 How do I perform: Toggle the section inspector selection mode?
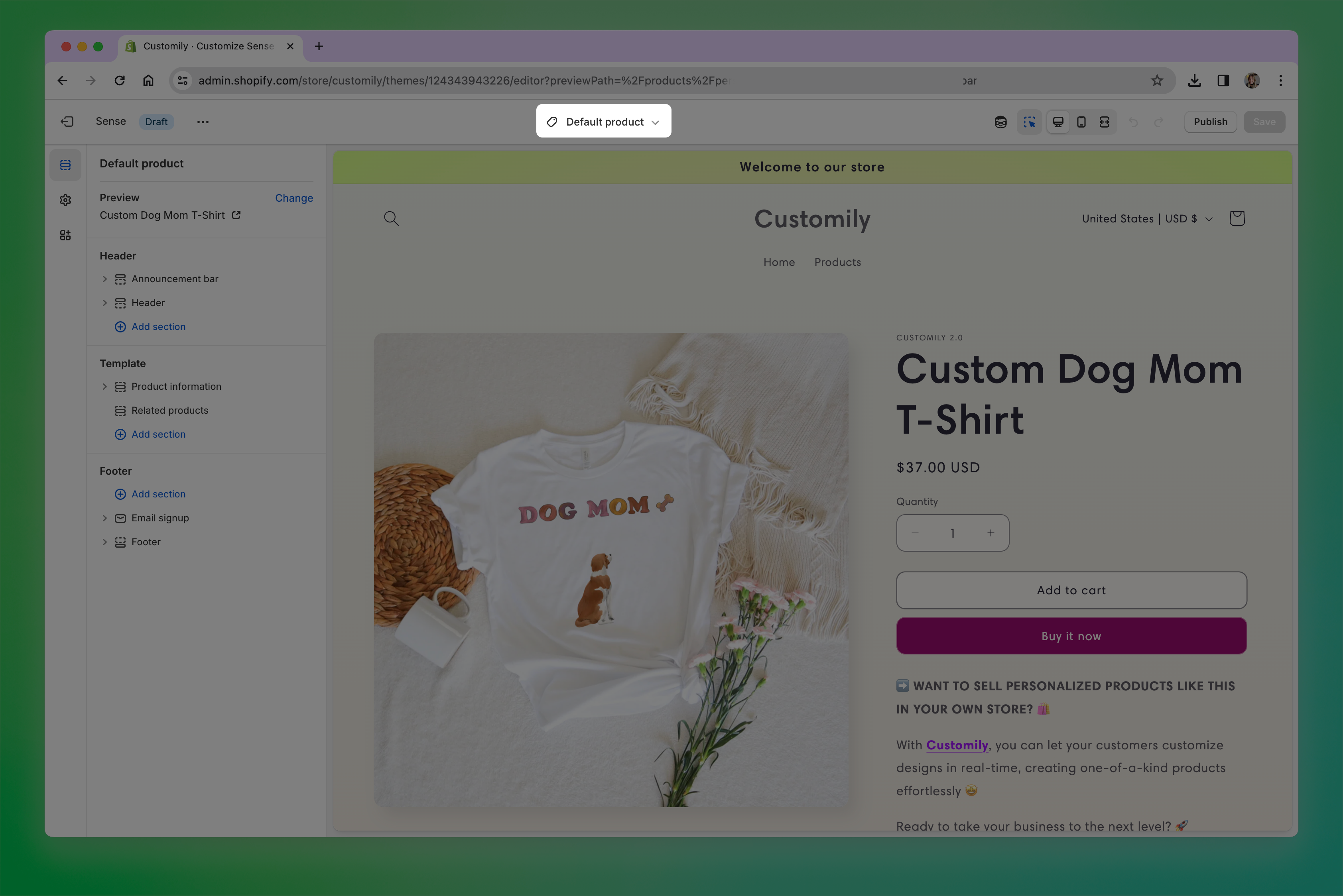click(1030, 121)
